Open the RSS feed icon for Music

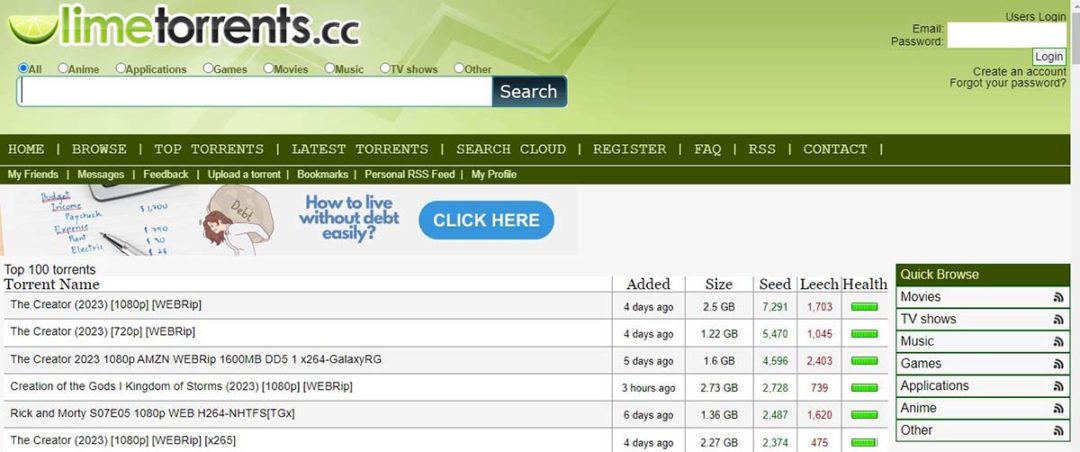point(1058,342)
